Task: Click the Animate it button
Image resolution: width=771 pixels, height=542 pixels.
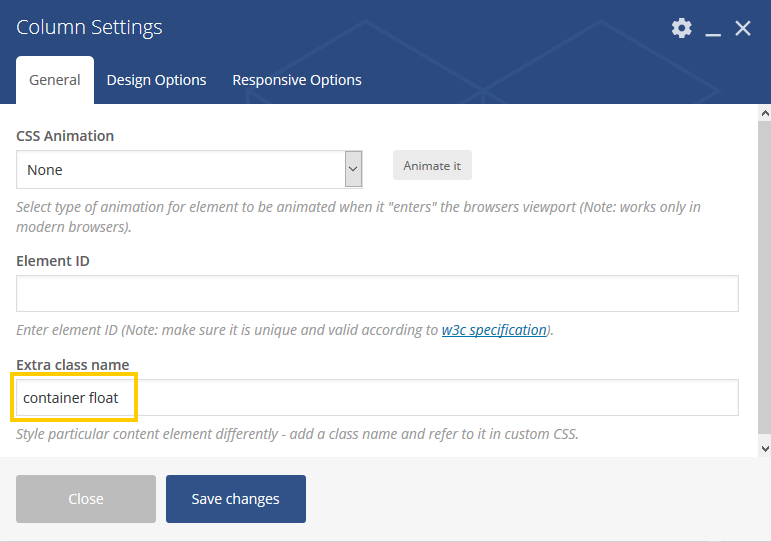Action: [x=432, y=165]
